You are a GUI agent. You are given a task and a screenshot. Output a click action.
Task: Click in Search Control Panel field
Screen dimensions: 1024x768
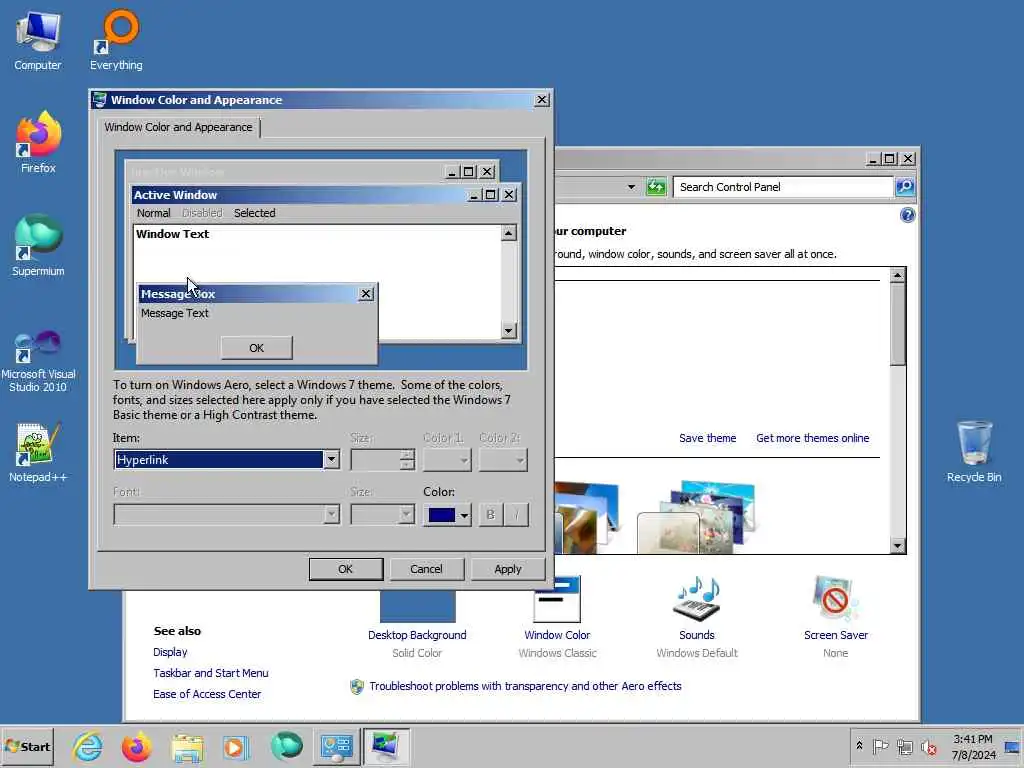click(x=782, y=187)
